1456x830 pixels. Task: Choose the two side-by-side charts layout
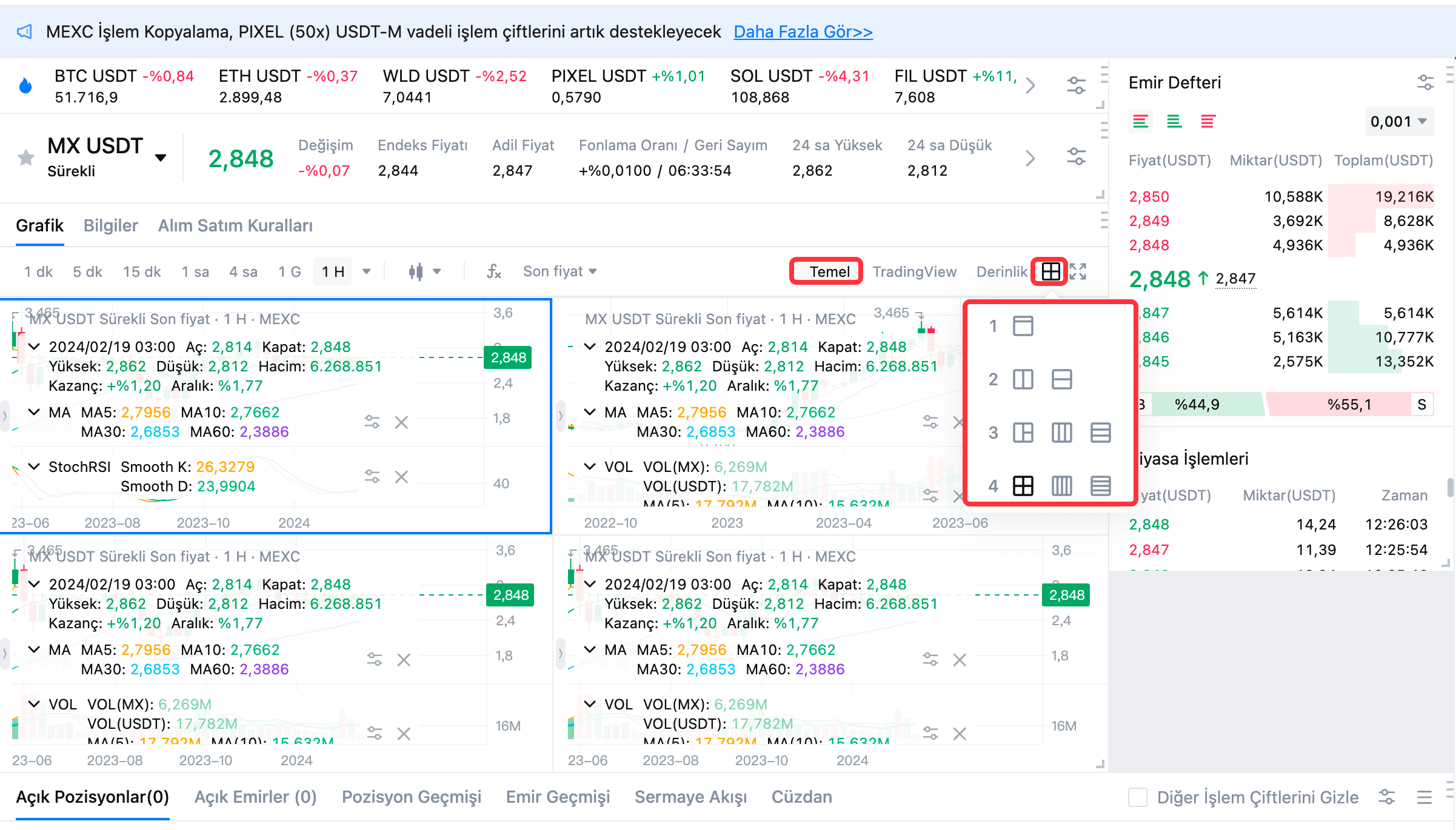[1023, 380]
